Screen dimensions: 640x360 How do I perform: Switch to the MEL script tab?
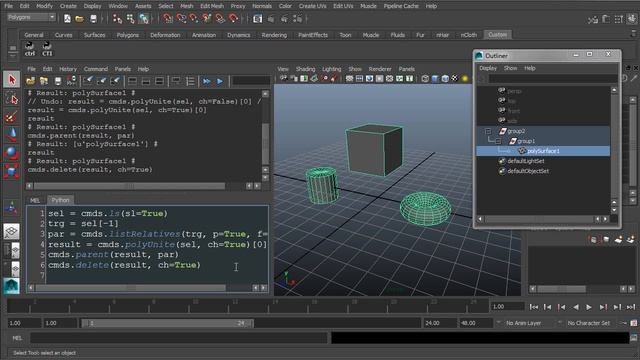point(35,200)
